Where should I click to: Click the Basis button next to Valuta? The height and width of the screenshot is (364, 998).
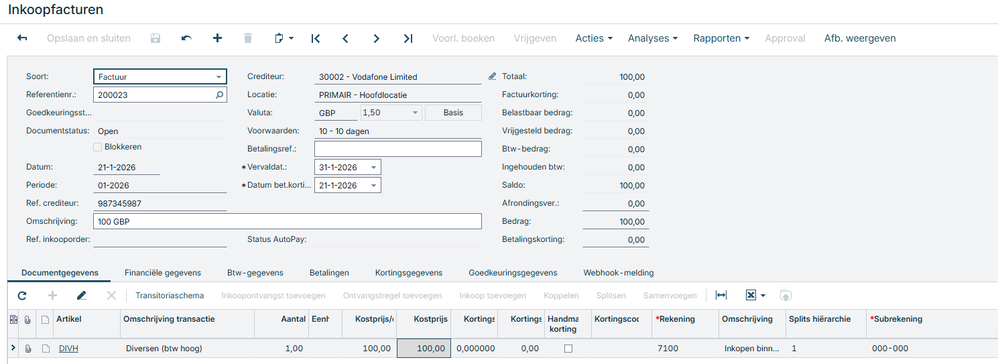coord(453,113)
